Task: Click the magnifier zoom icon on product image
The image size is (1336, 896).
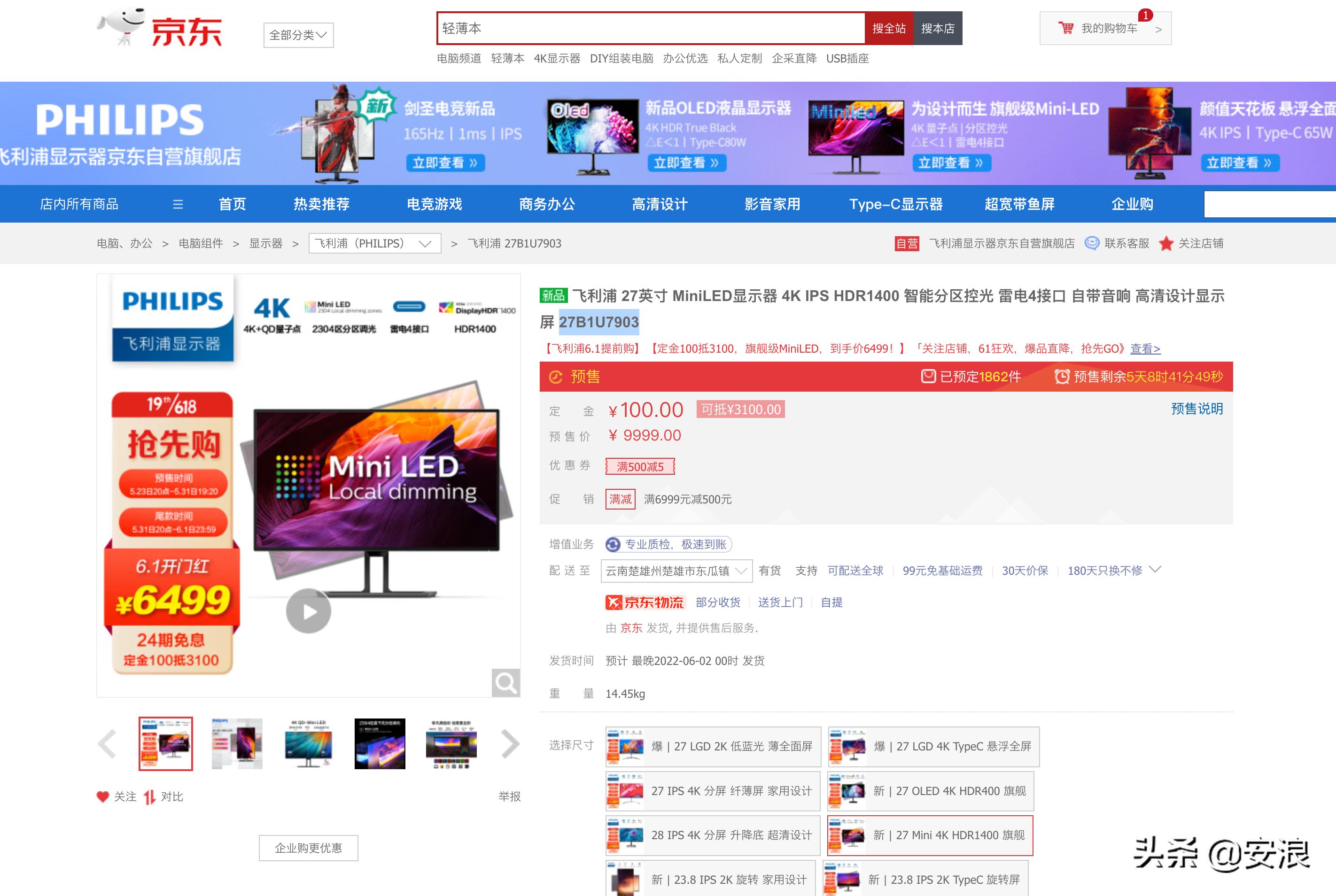Action: [505, 683]
